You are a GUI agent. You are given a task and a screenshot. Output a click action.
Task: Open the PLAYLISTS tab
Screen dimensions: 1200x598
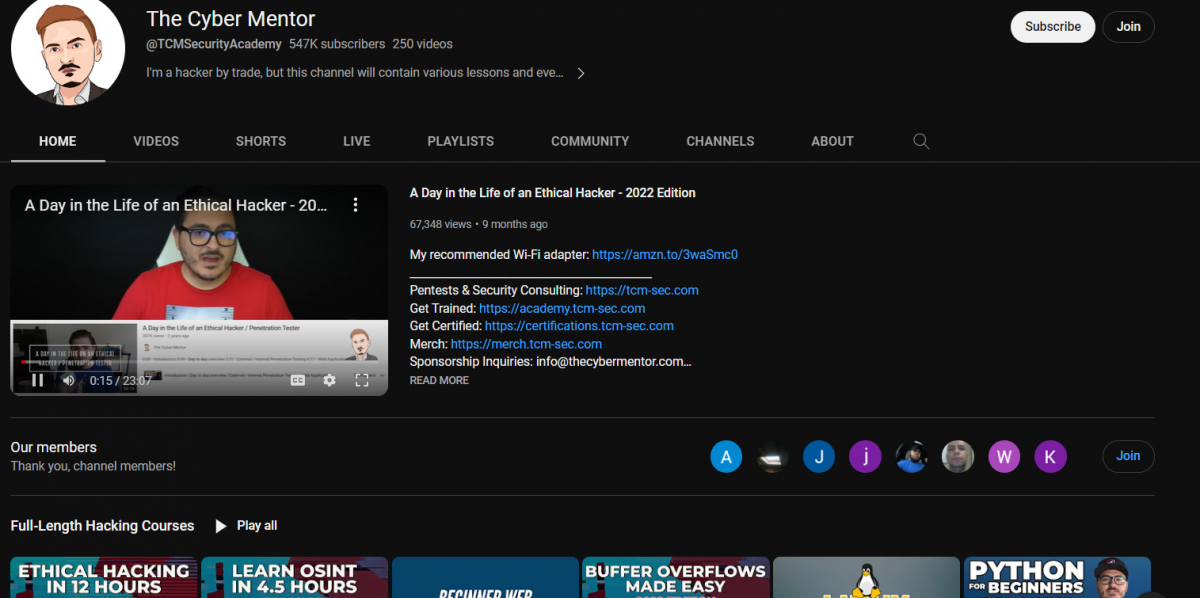460,141
